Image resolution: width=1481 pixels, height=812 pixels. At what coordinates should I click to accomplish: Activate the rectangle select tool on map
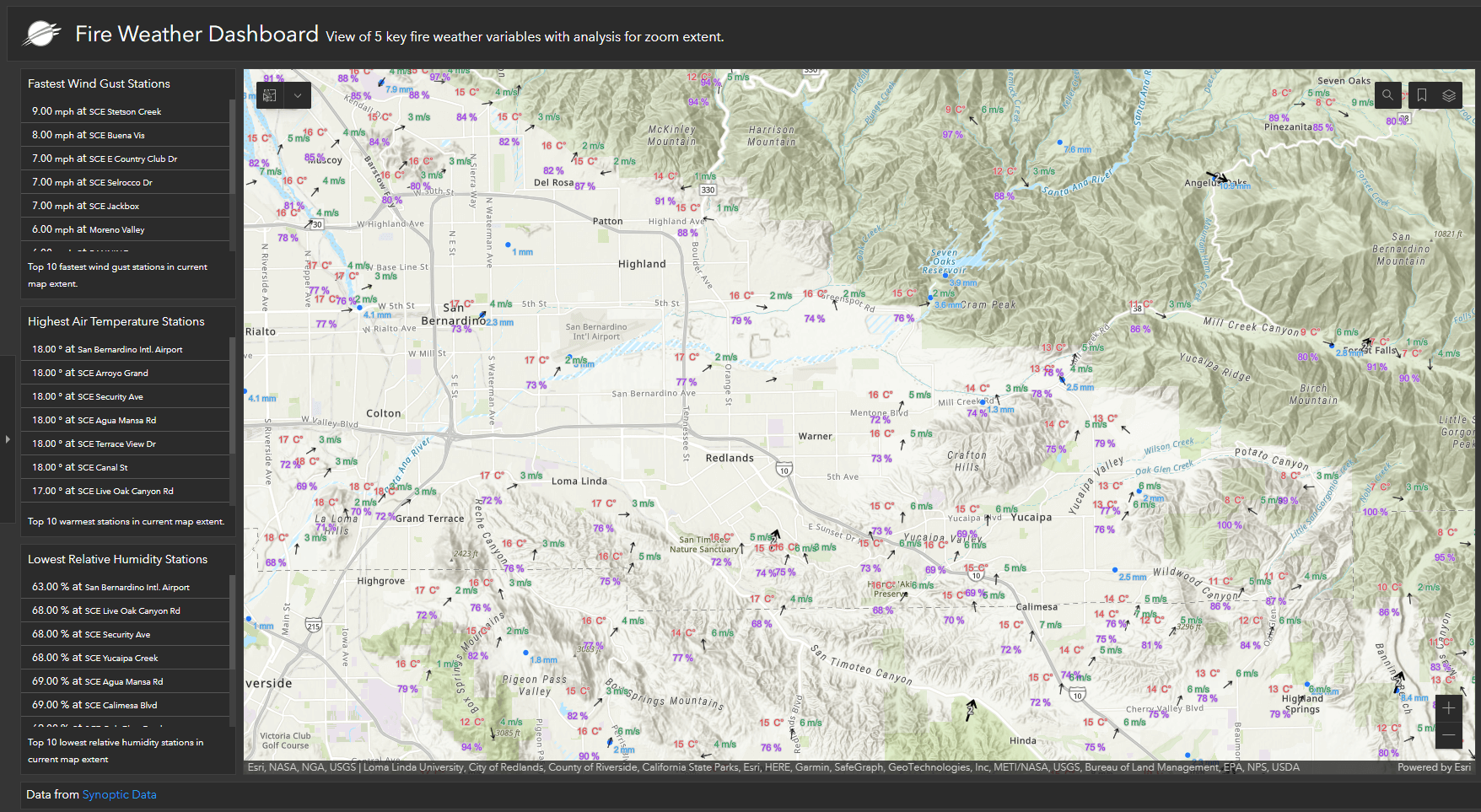(x=270, y=95)
